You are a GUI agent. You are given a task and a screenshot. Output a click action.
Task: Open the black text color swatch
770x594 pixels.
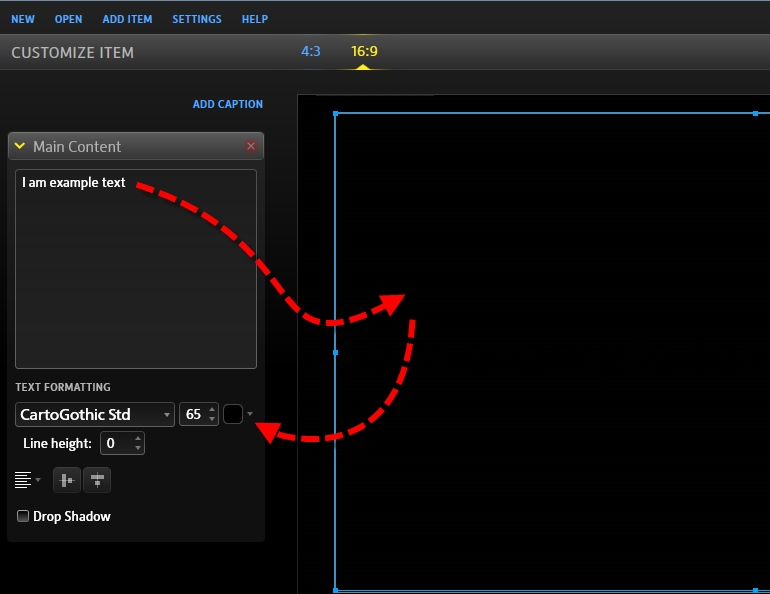pos(233,414)
